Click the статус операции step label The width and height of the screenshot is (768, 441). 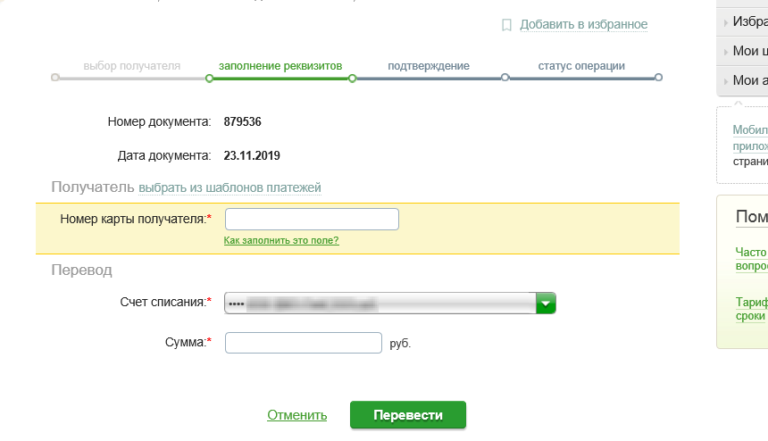pyautogui.click(x=581, y=66)
